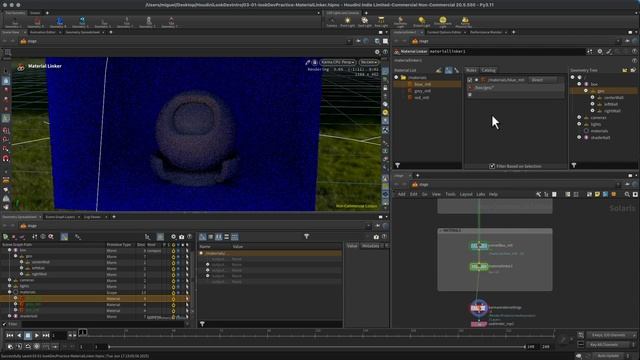Screen dimensions: 640x360
Task: Click the current frame marker on timeline
Action: 82,332
